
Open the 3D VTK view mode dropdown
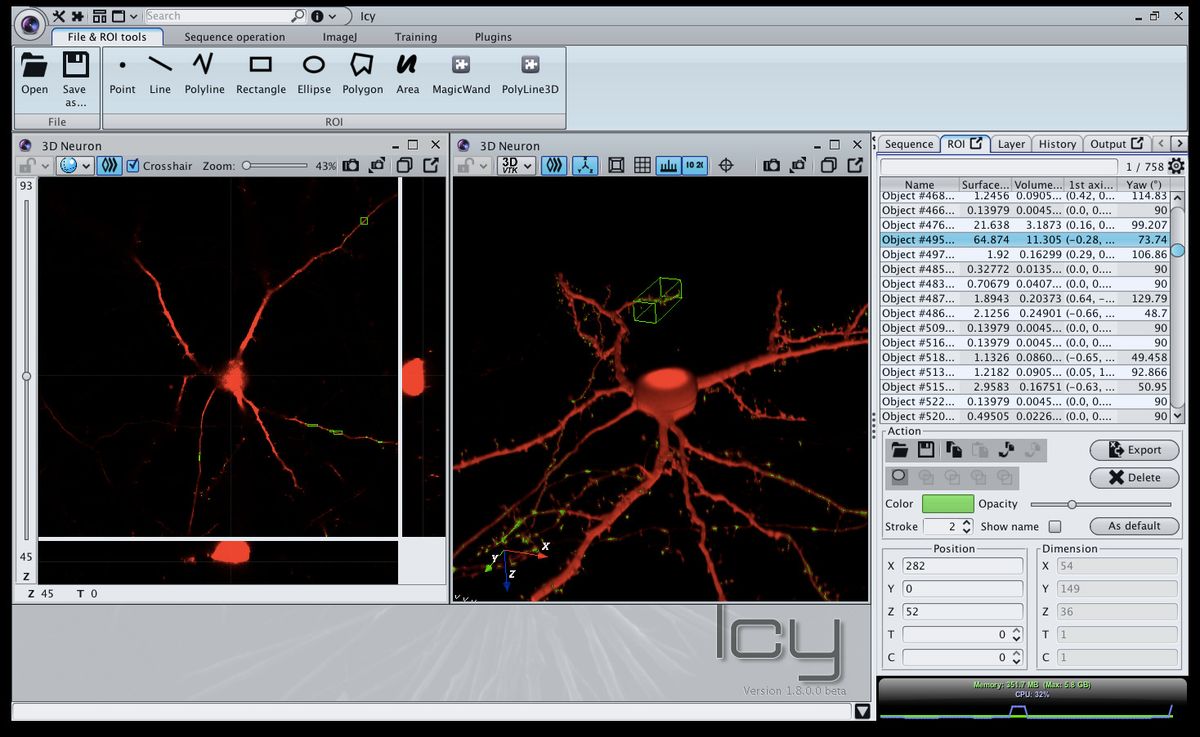(527, 166)
